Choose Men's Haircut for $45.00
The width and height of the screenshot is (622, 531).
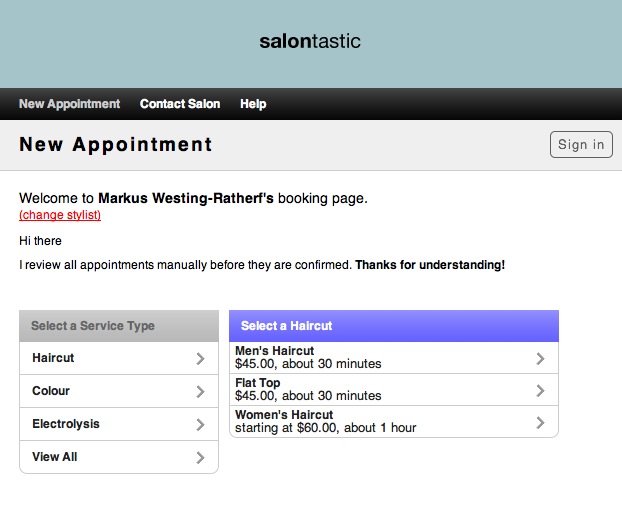pyautogui.click(x=394, y=358)
